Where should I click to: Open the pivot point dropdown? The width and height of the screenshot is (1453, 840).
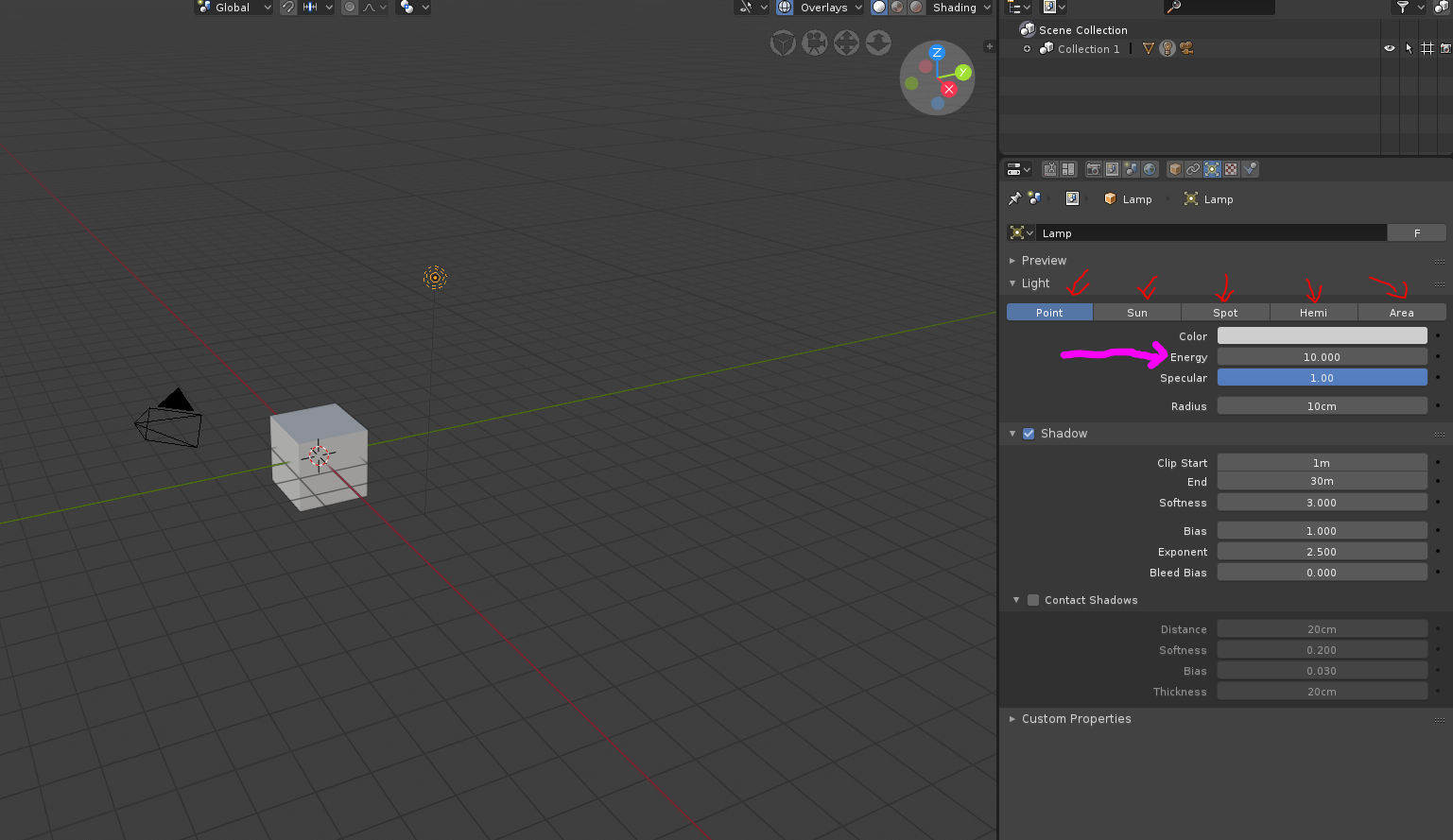414,8
